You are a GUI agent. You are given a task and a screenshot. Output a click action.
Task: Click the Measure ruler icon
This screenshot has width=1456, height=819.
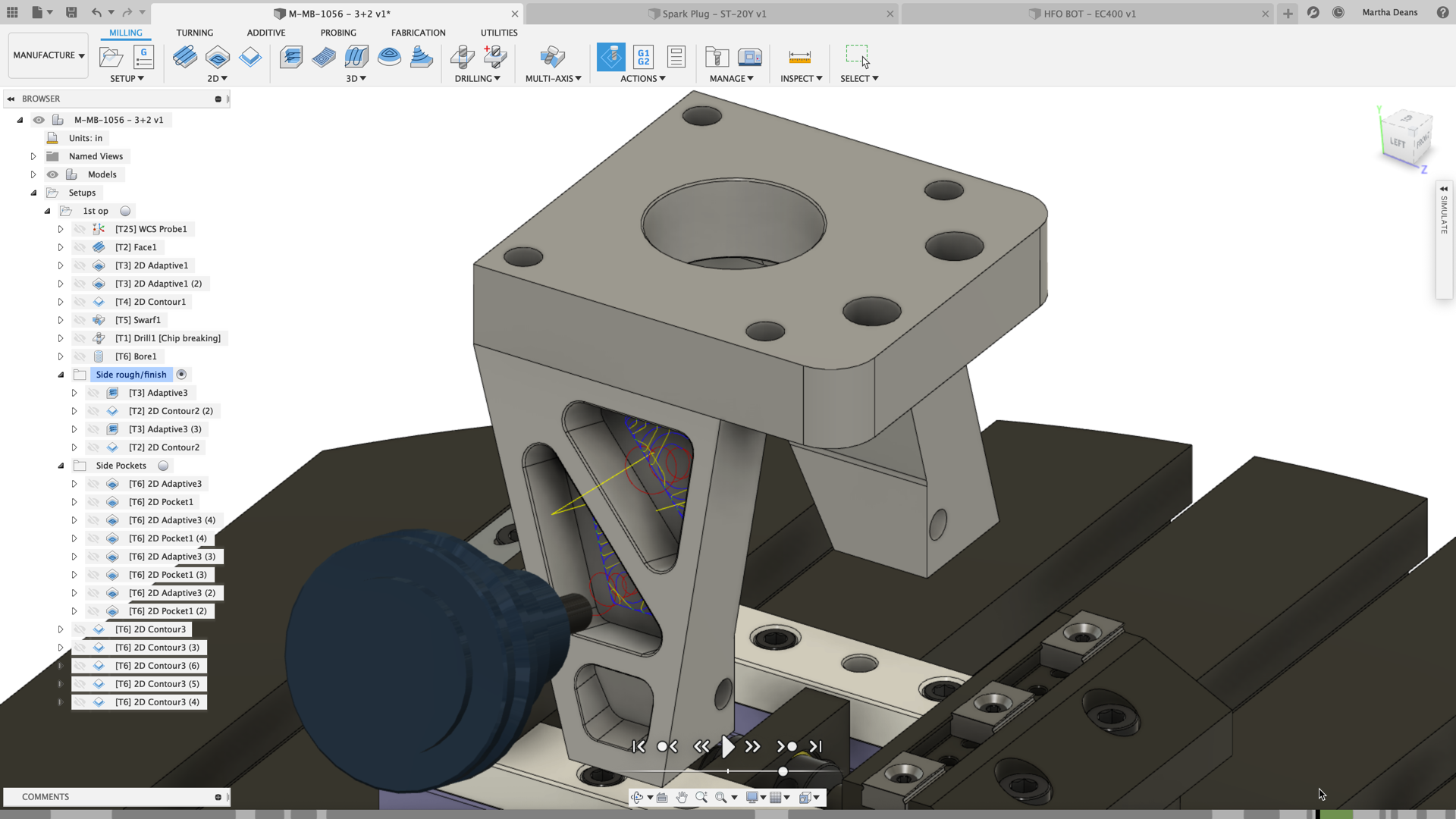click(799, 57)
